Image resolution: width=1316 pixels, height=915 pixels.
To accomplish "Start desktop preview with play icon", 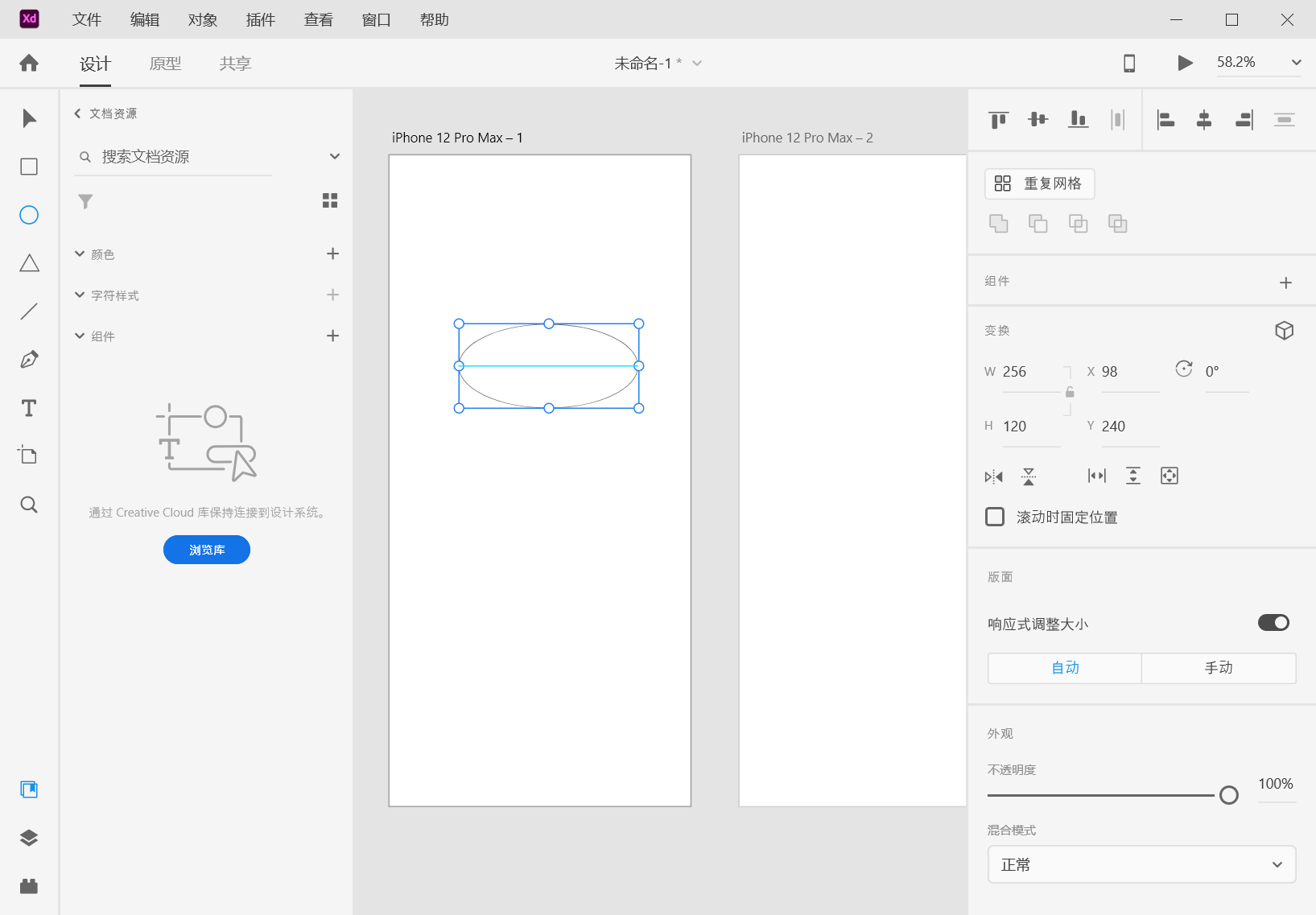I will 1184,63.
